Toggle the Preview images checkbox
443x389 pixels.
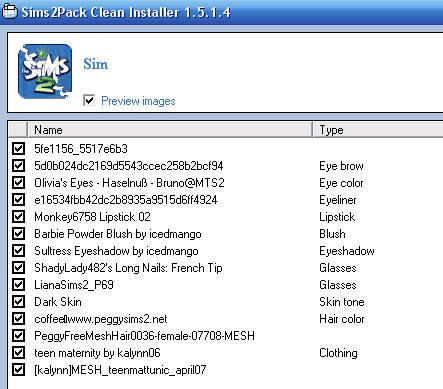89,100
